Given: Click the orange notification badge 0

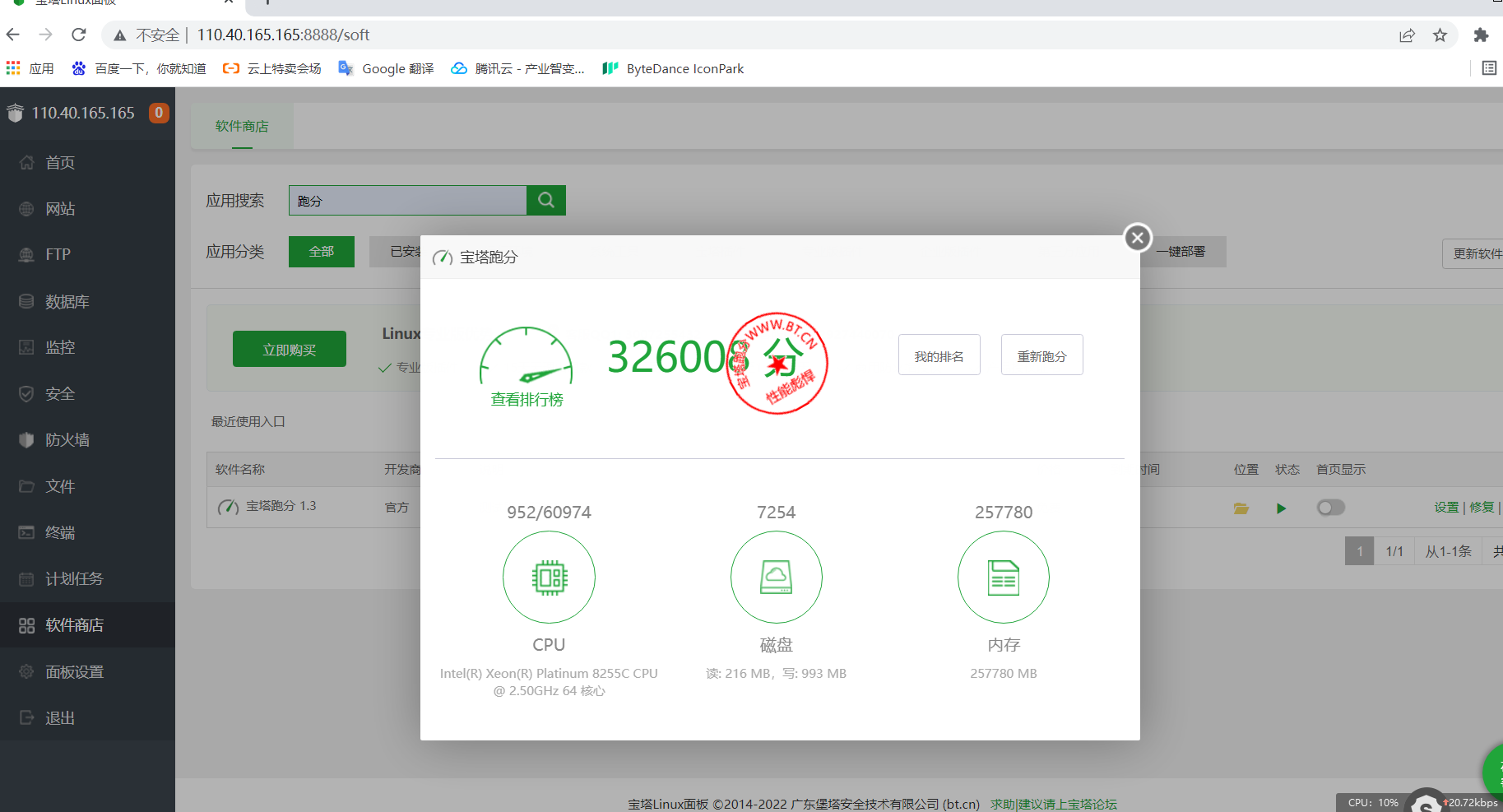Looking at the screenshot, I should [159, 113].
